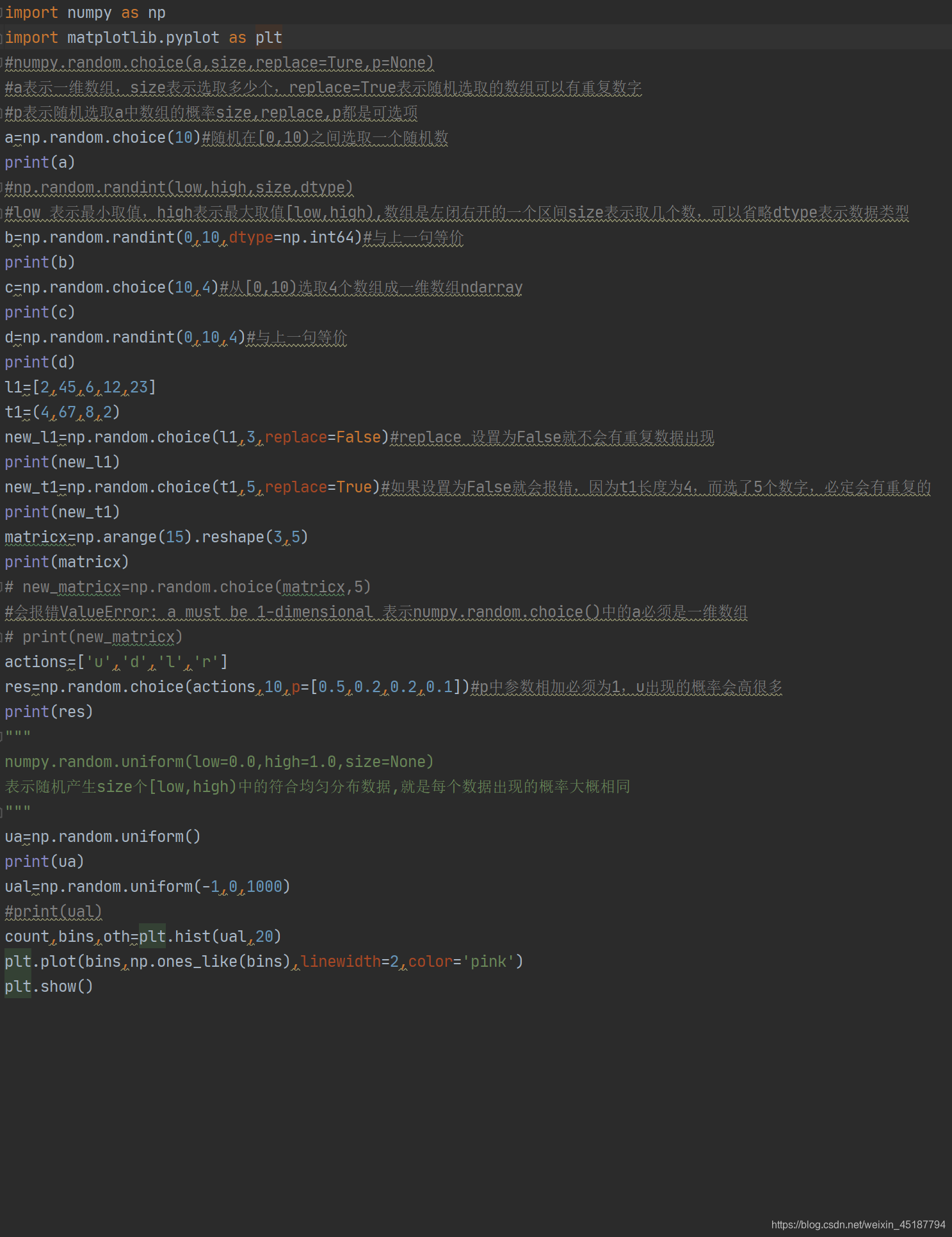Click the line 'ual=np.random.uniform(-1,0,1000)'

click(147, 887)
